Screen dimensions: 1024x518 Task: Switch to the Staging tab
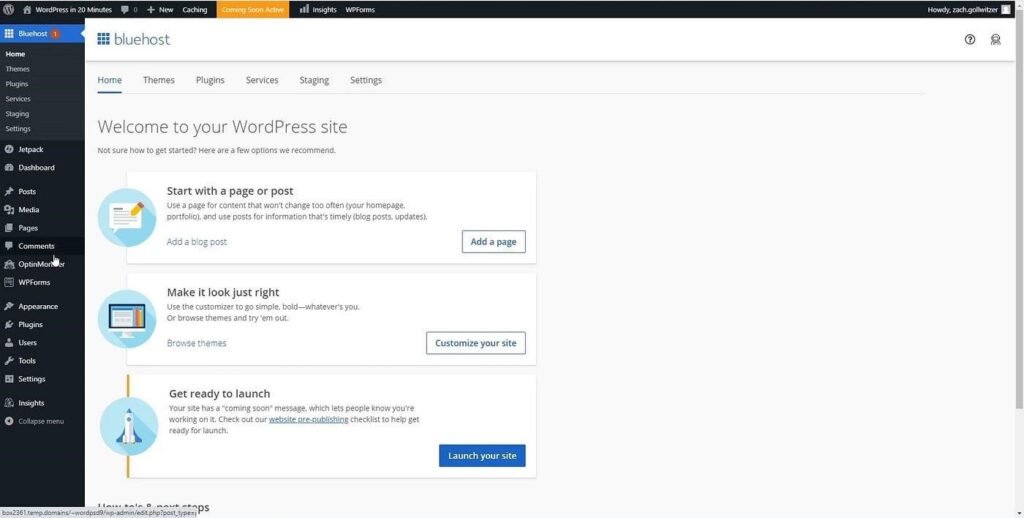click(x=314, y=80)
